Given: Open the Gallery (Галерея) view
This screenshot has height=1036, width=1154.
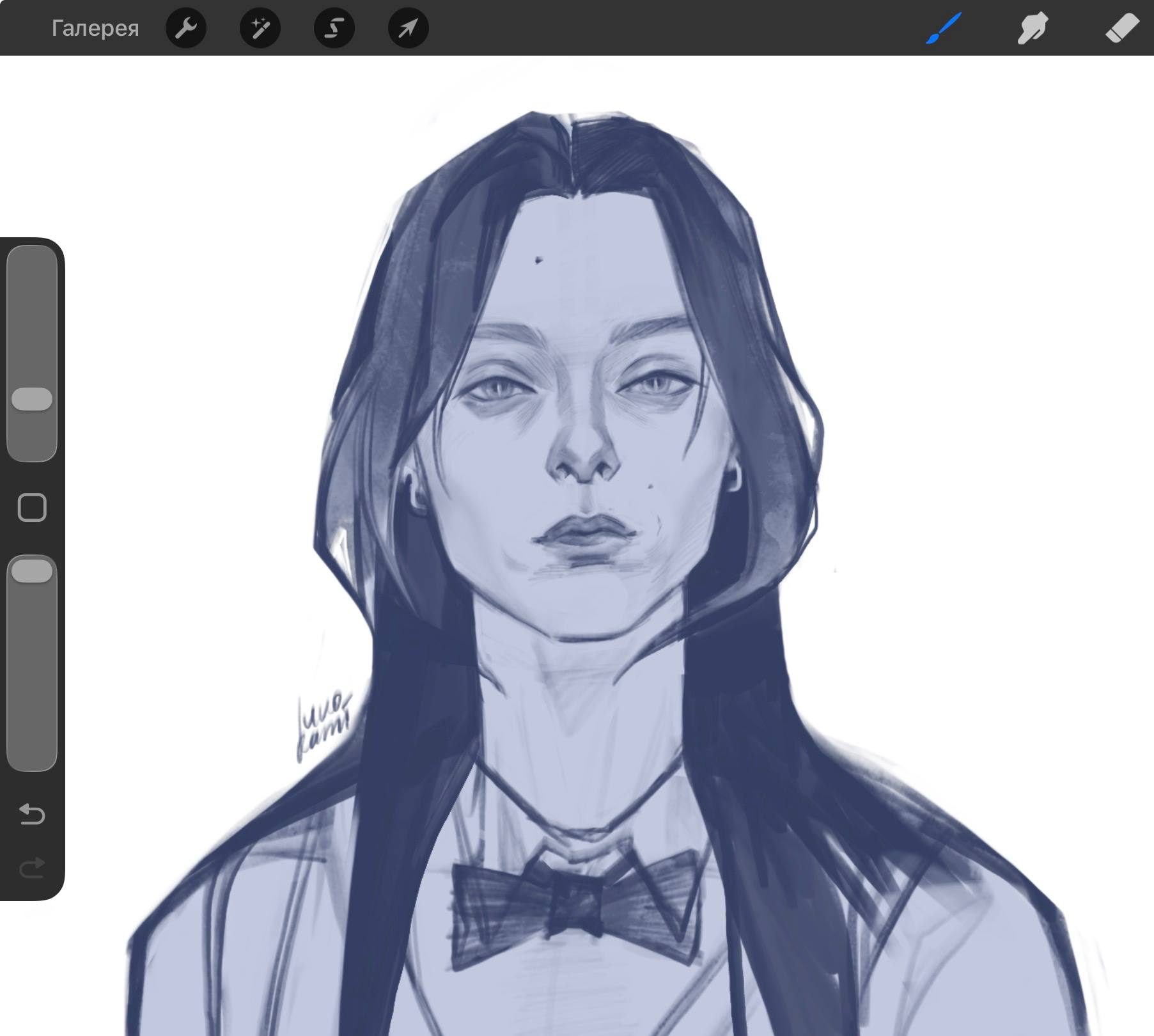Looking at the screenshot, I should [95, 28].
